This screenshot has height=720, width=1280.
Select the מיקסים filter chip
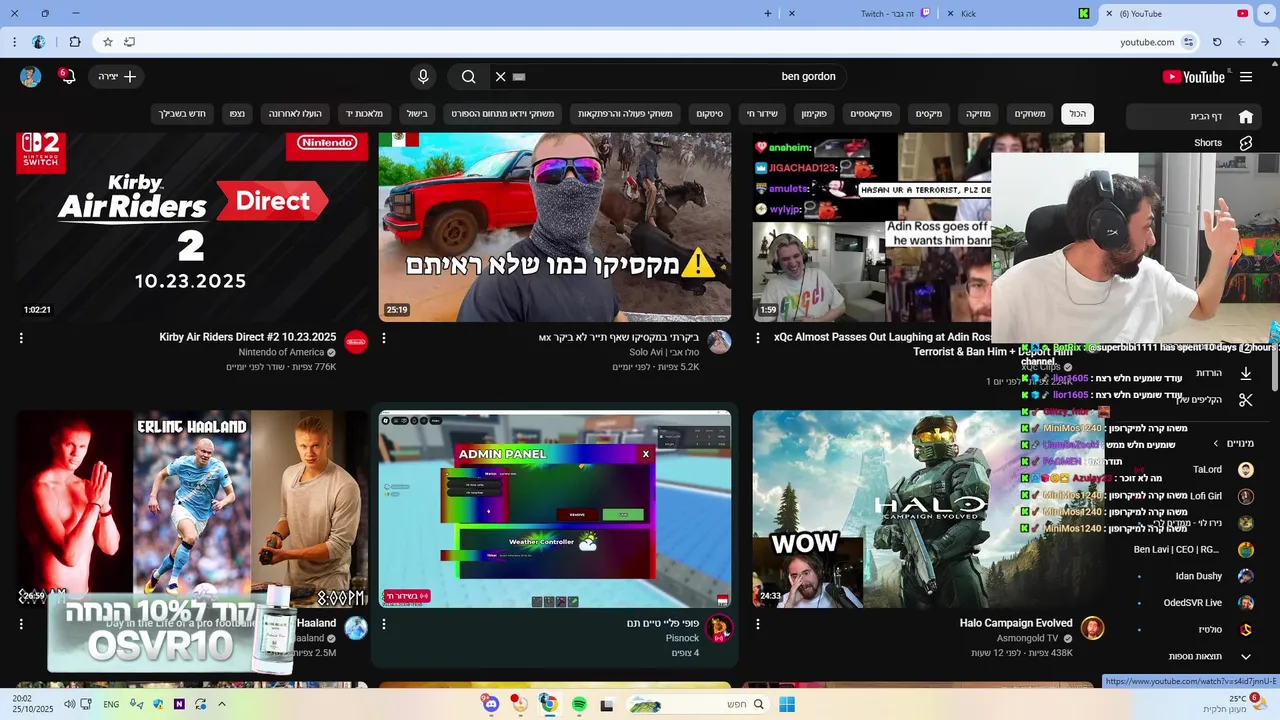[x=929, y=114]
